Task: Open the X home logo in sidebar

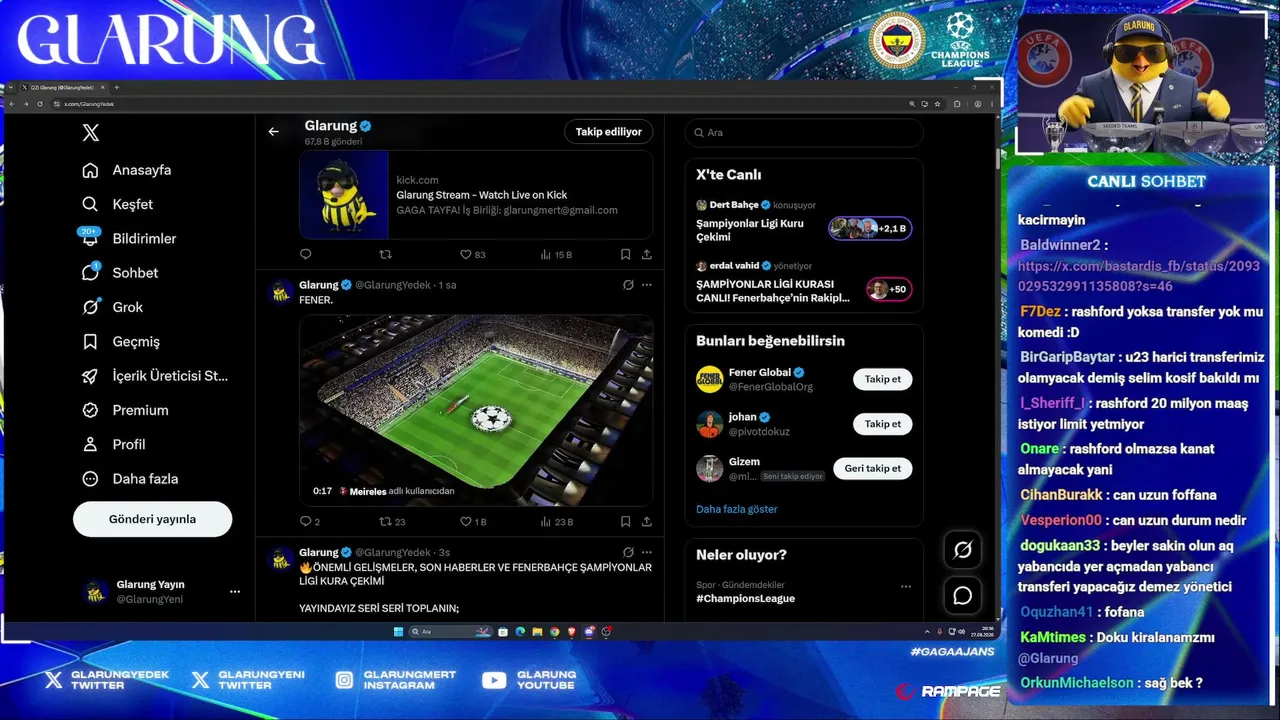Action: pos(91,133)
